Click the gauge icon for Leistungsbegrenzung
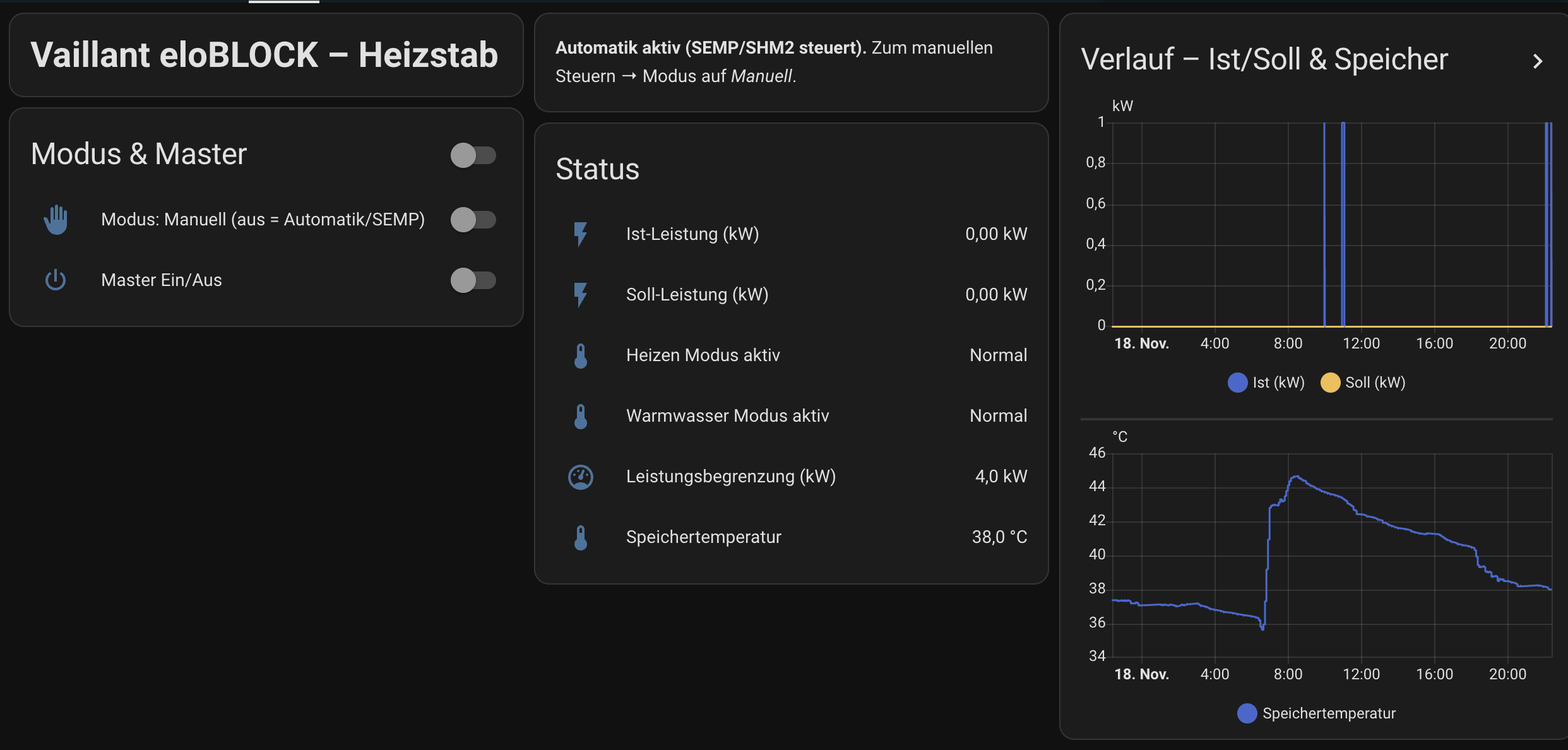The image size is (1568, 750). click(x=581, y=477)
